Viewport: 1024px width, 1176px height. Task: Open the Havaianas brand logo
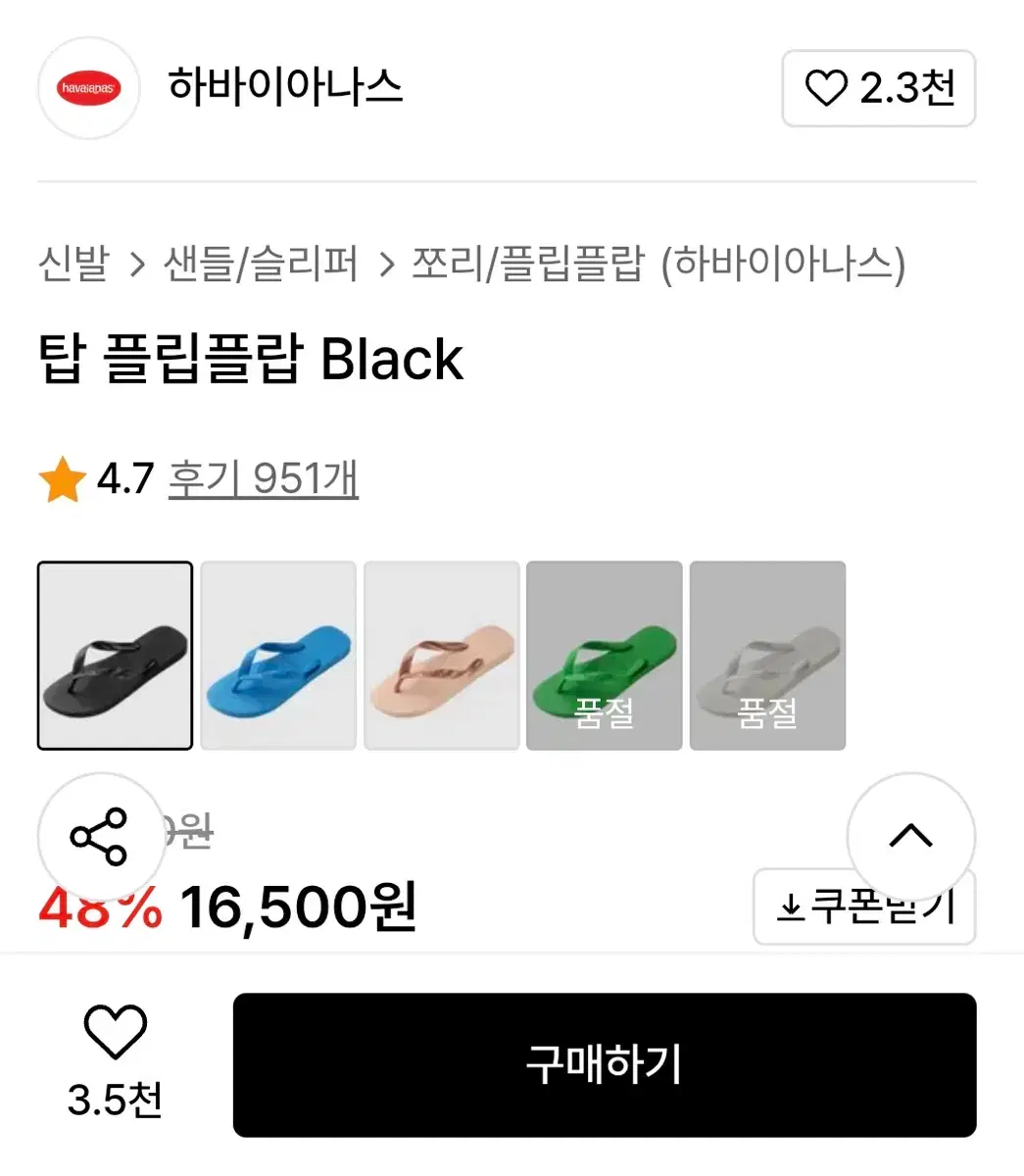click(89, 88)
